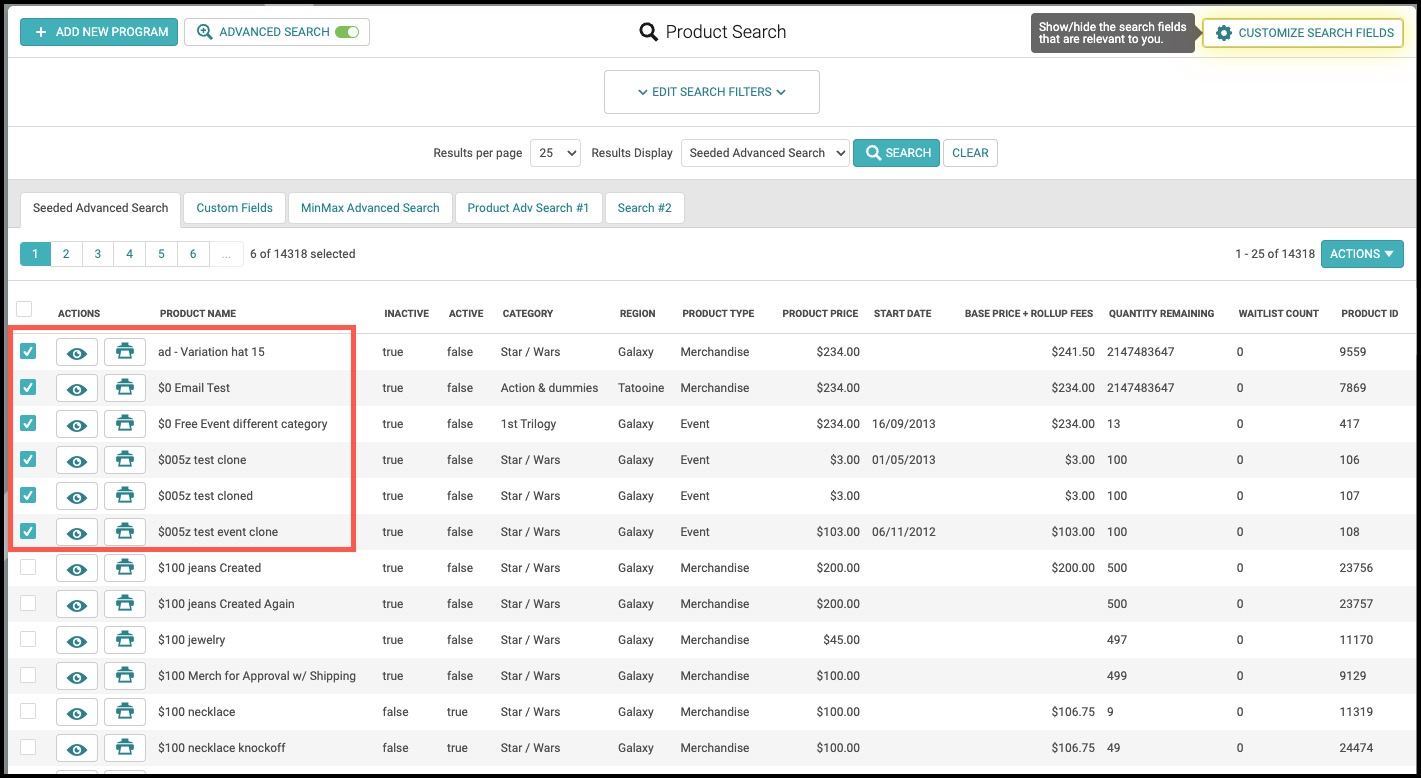This screenshot has width=1421, height=778.
Task: Clear the search with the Clear button
Action: [970, 153]
